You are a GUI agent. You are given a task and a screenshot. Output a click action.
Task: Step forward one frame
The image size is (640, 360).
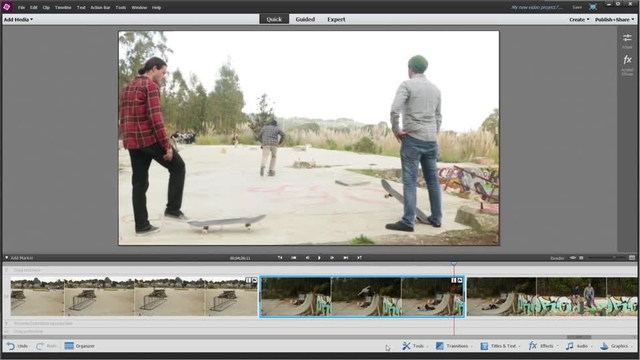click(332, 258)
